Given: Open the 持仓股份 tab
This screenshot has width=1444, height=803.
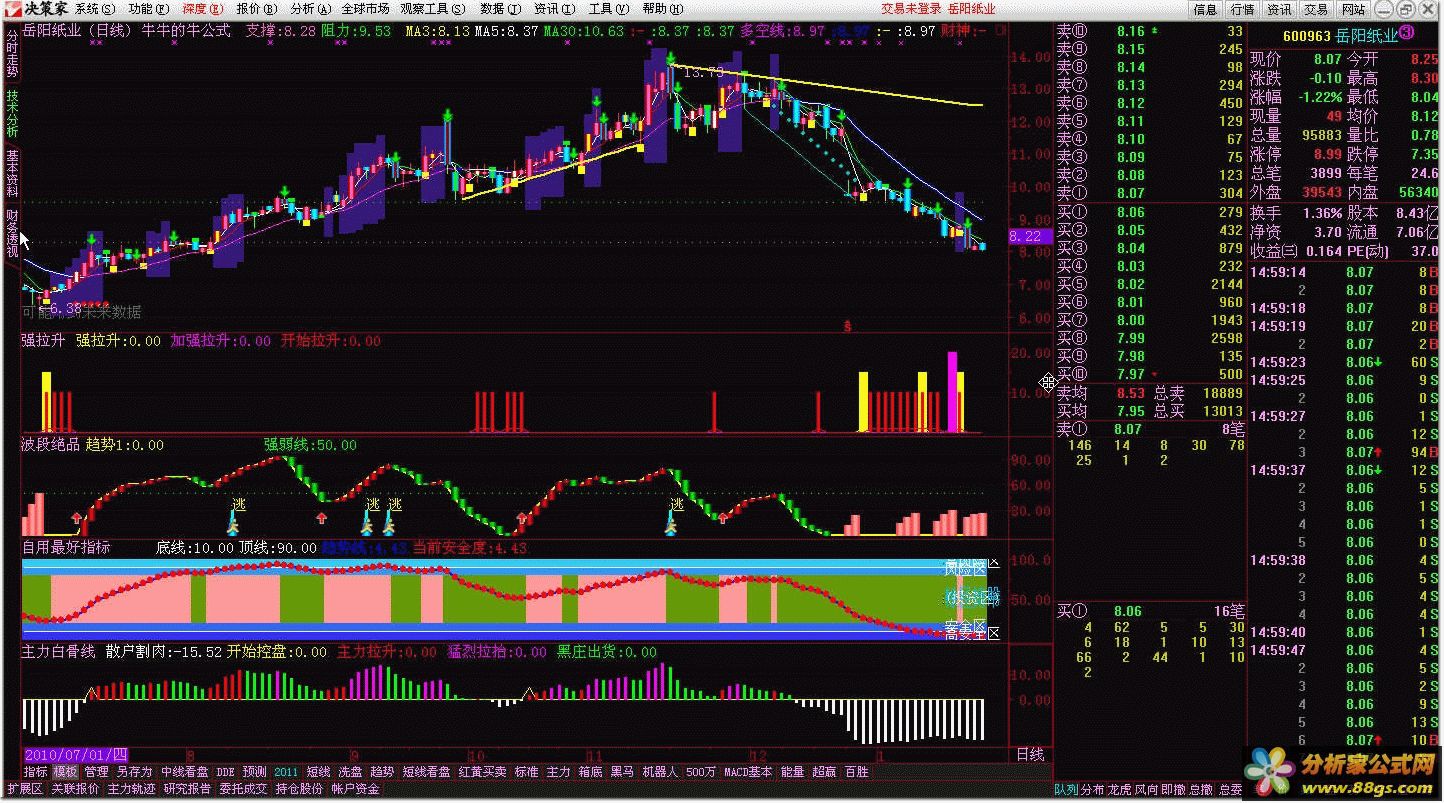Looking at the screenshot, I should pos(299,789).
